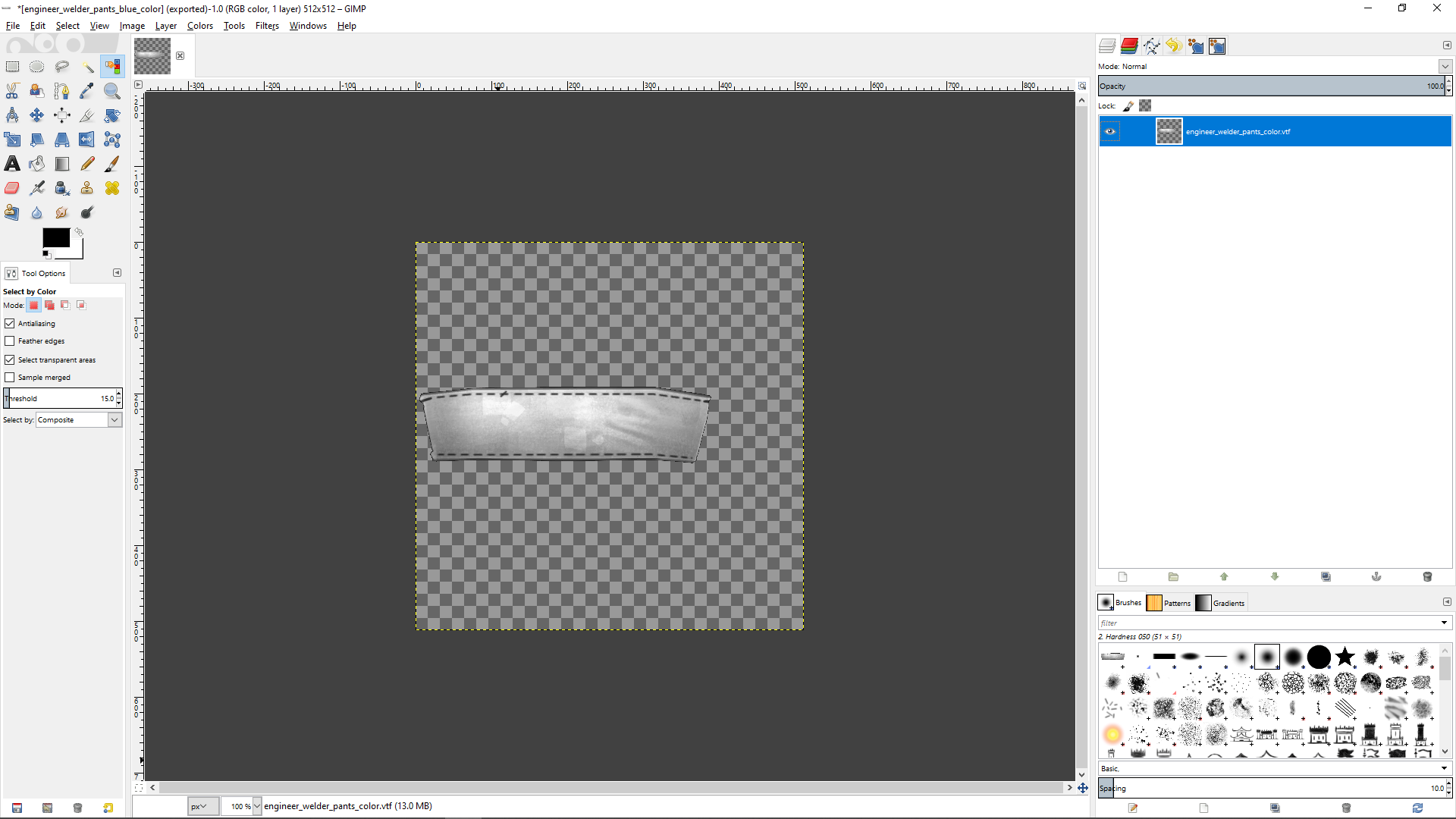Open the Filters menu
The height and width of the screenshot is (819, 1456).
[267, 26]
